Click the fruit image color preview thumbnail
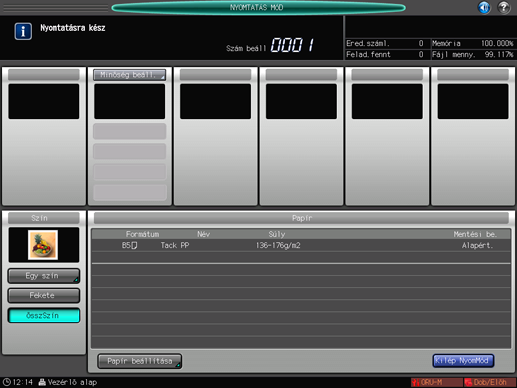The height and width of the screenshot is (388, 517). click(43, 245)
